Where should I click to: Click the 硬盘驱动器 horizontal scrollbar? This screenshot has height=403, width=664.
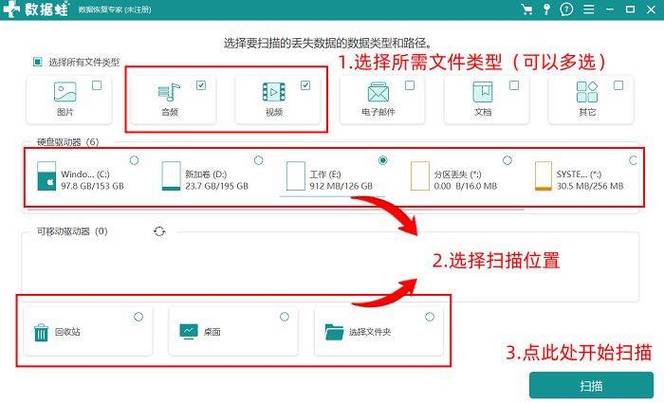(274, 209)
